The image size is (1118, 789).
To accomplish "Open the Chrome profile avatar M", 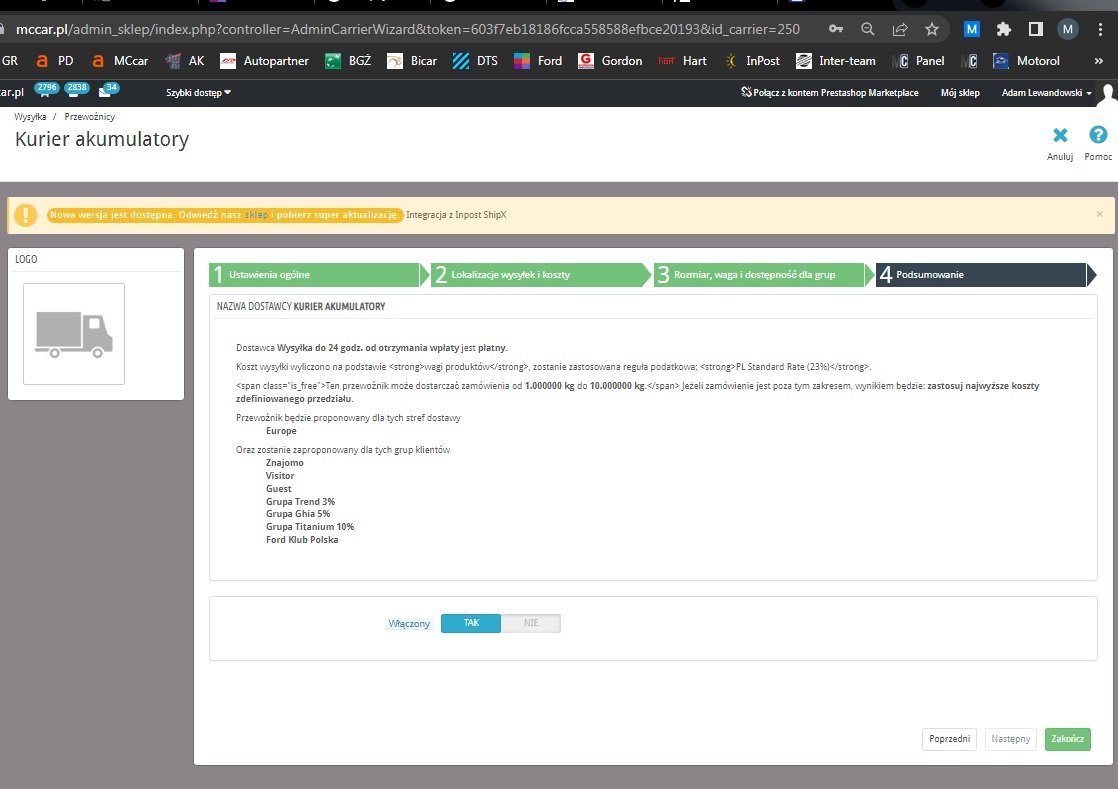I will pyautogui.click(x=1067, y=29).
